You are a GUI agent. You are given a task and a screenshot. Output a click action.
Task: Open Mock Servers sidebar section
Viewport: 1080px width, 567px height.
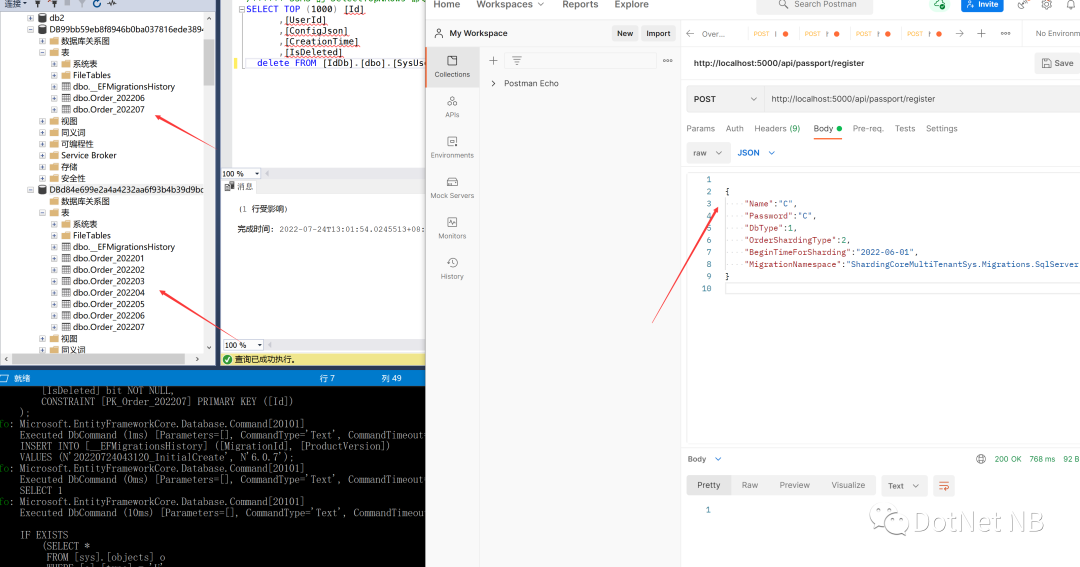pos(452,187)
